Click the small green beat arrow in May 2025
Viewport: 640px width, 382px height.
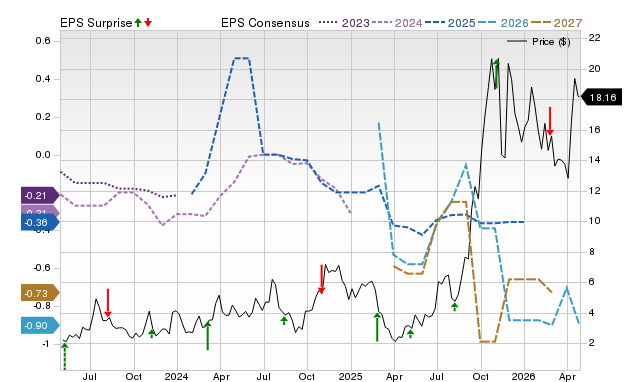410,333
